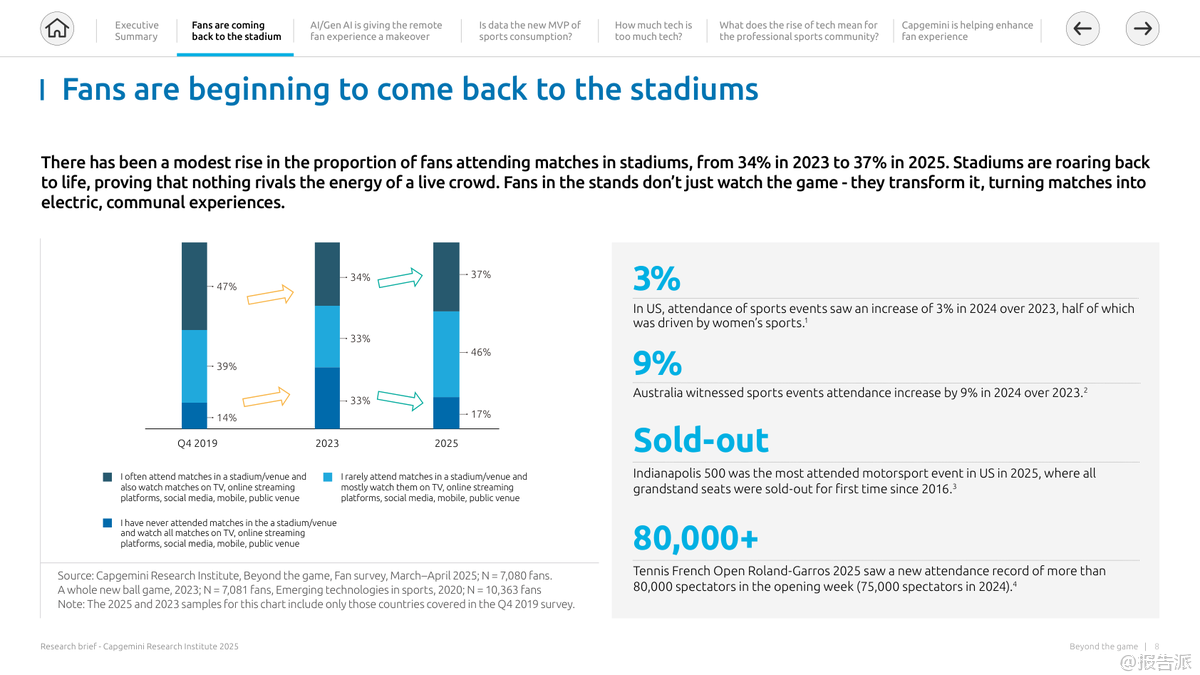Click the Q4 2019 stacked bar
Image resolution: width=1200 pixels, height=675 pixels.
click(194, 335)
